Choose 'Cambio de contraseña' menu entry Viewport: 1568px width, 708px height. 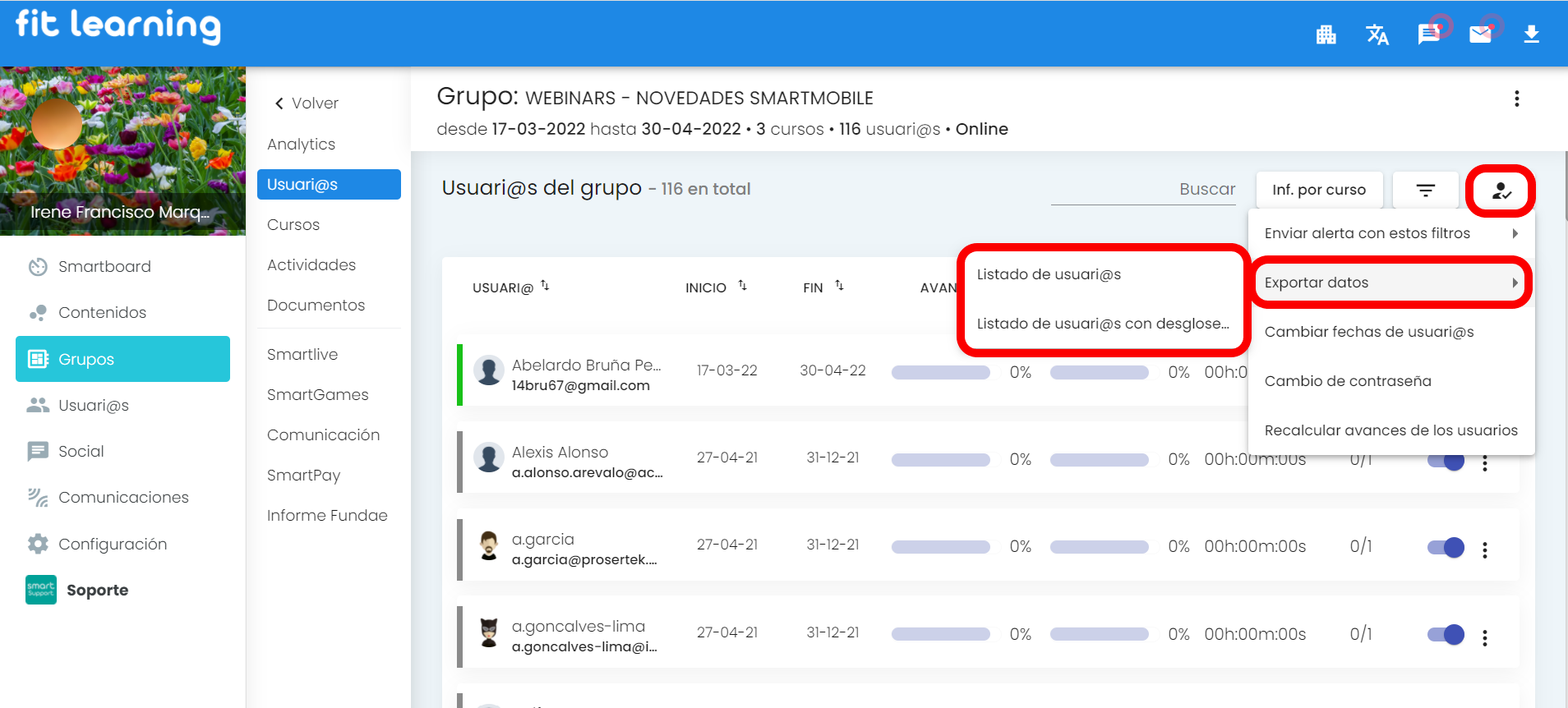1348,381
